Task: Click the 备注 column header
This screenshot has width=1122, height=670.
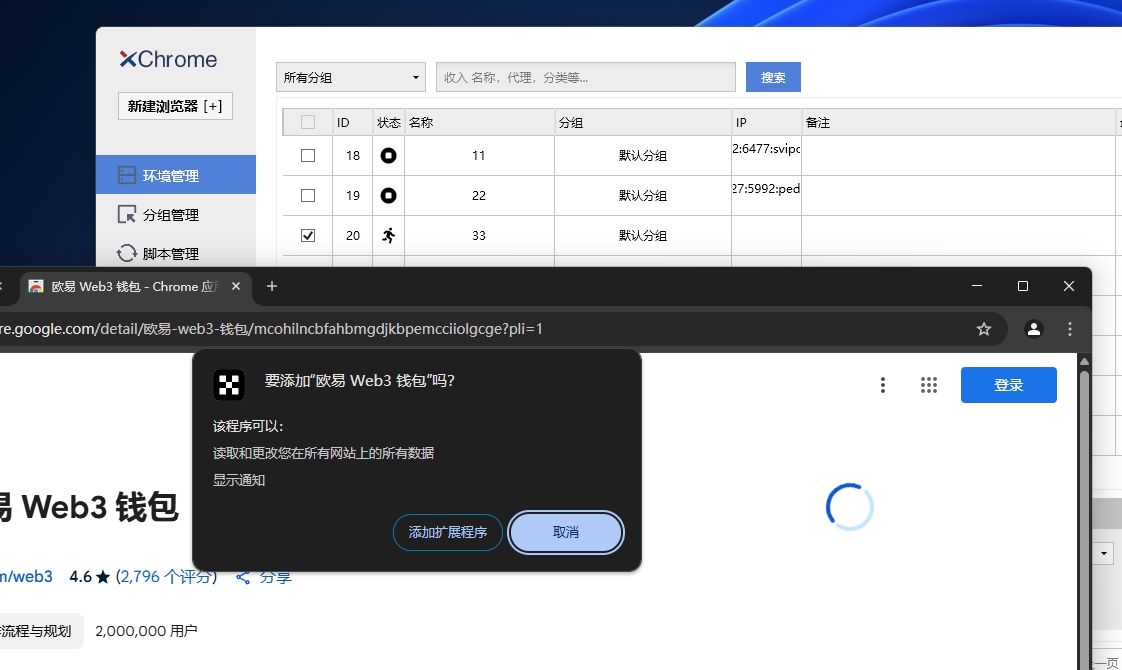Action: pyautogui.click(x=958, y=122)
